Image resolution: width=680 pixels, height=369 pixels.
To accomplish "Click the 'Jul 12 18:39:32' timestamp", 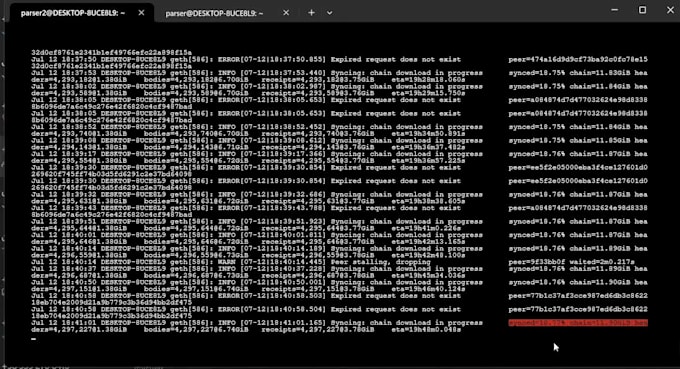I will click(64, 194).
